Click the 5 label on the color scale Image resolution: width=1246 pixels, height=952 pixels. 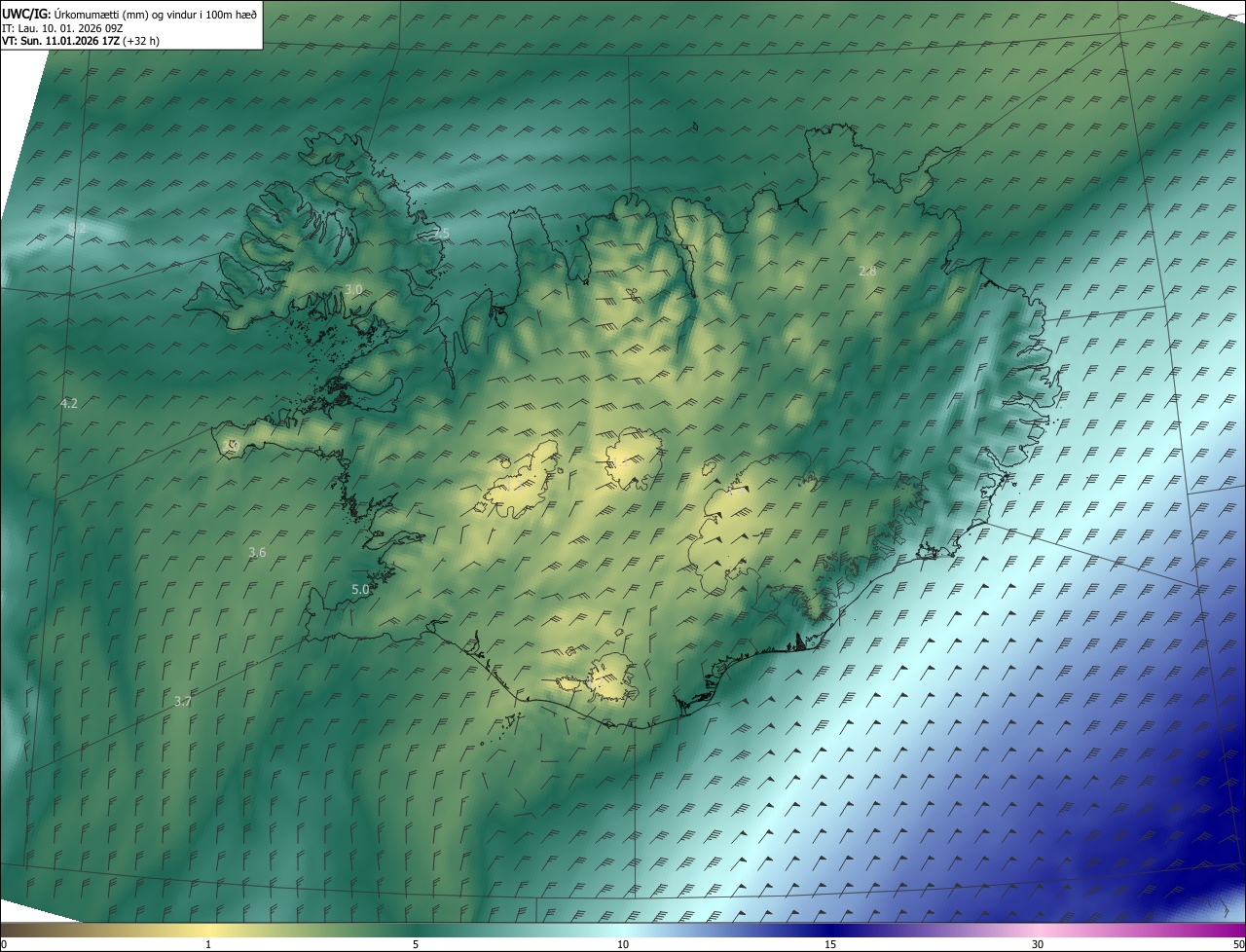coord(416,945)
